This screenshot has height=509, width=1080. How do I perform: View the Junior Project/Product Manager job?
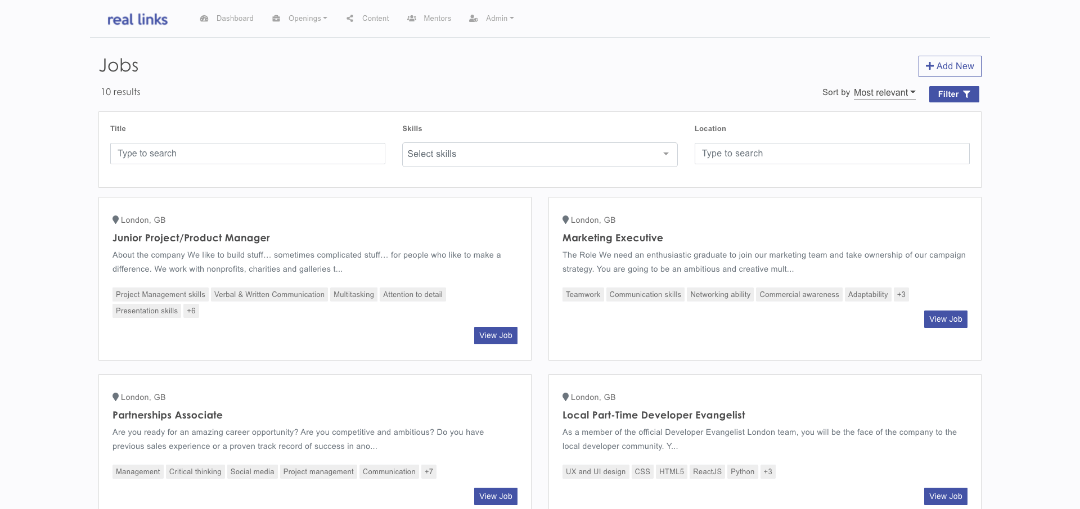495,335
